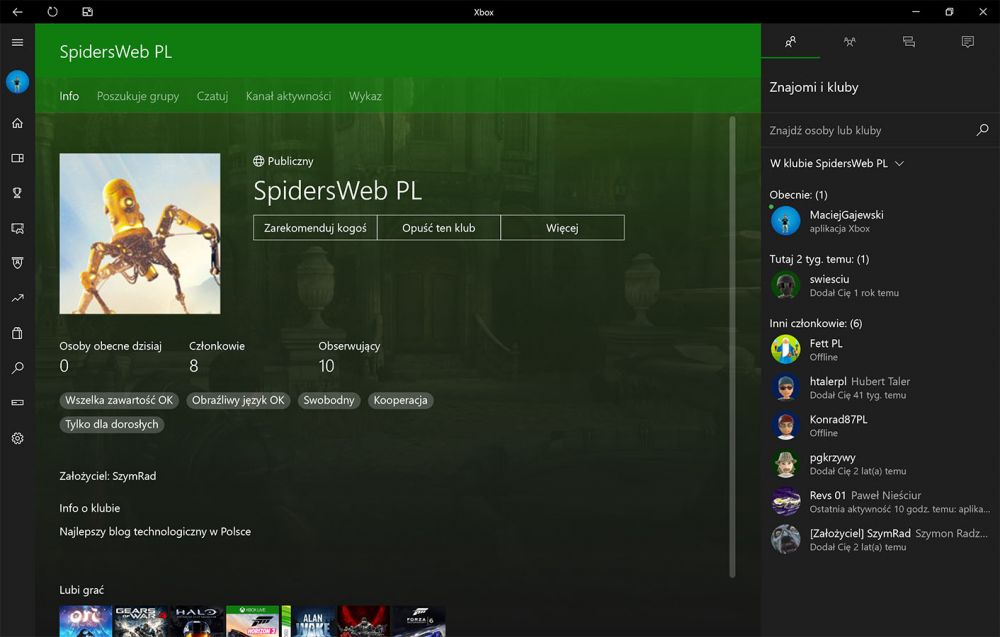1000x637 pixels.
Task: Open Achievements trophy icon
Action: 17,193
